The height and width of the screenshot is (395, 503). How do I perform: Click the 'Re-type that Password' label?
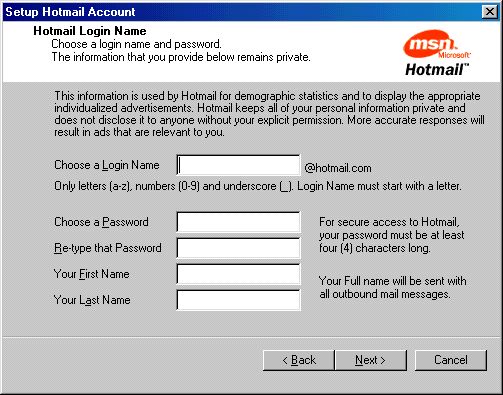[108, 248]
